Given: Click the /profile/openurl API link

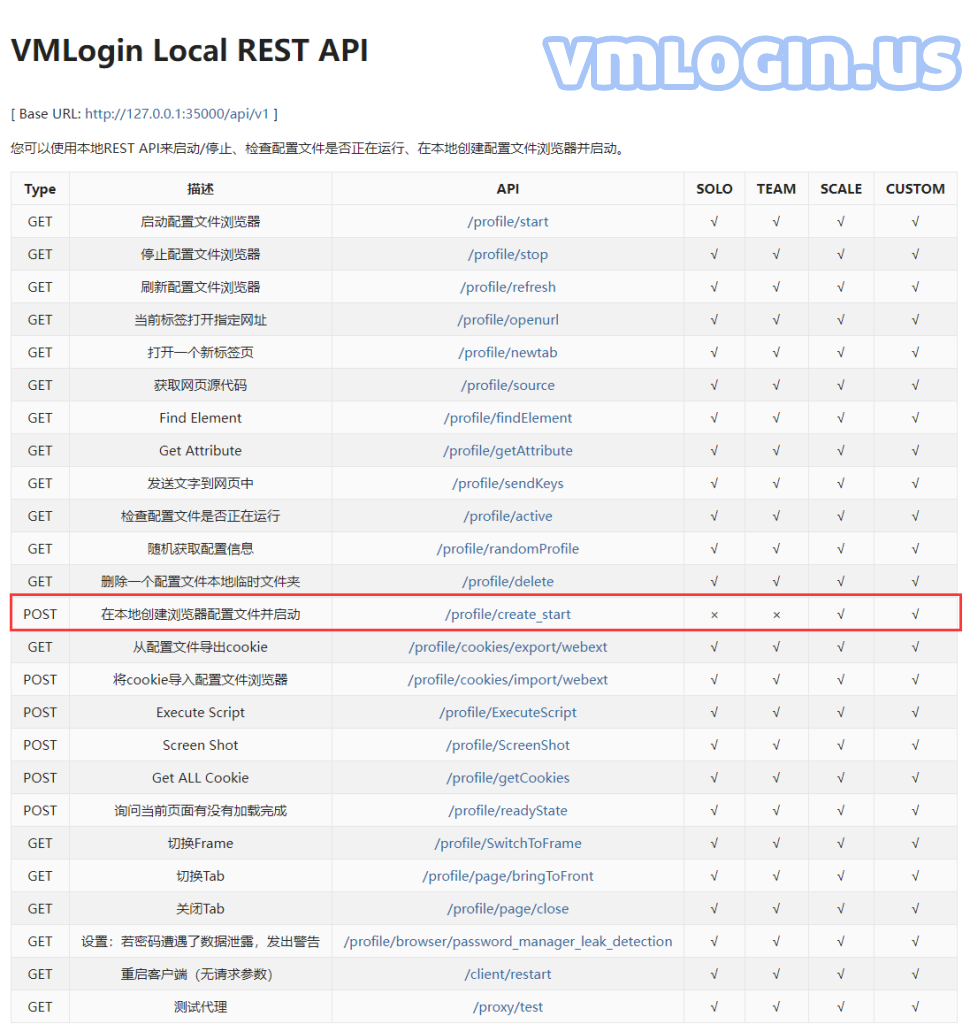Looking at the screenshot, I should click(x=508, y=320).
